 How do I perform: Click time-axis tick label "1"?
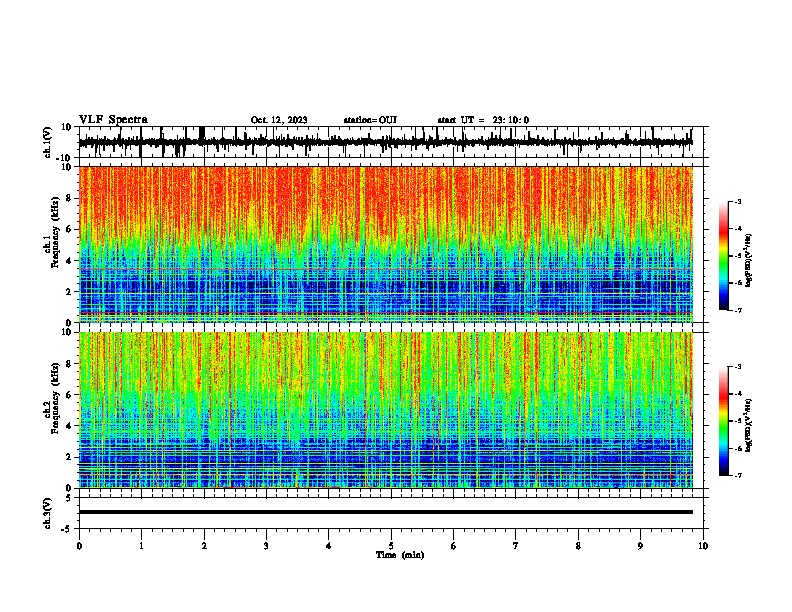click(141, 546)
